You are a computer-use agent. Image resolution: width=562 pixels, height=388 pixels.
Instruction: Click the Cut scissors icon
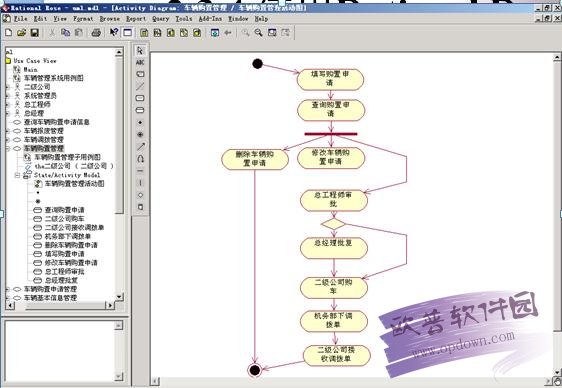[52, 33]
